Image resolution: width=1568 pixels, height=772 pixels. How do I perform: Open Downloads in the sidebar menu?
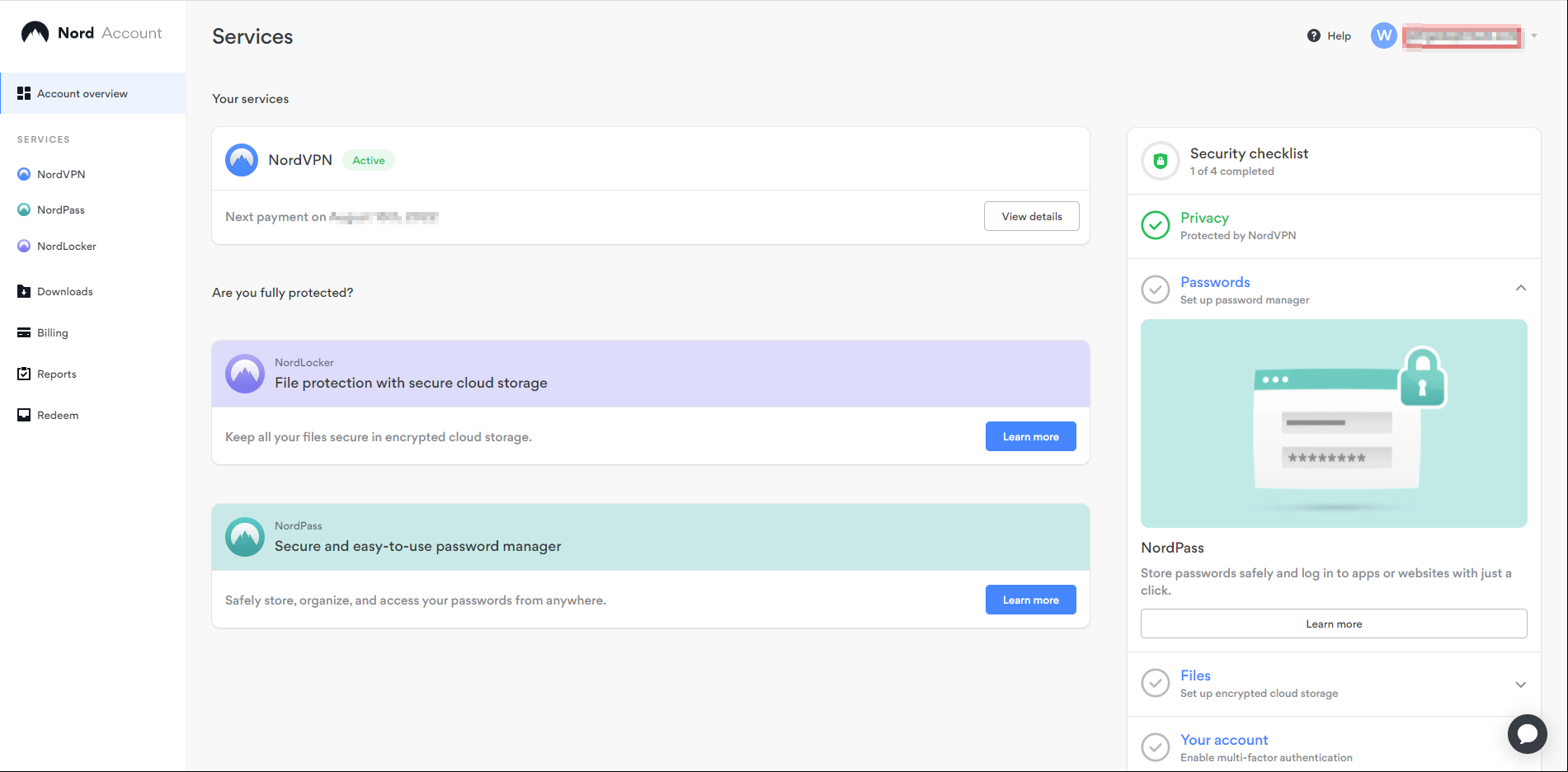[65, 291]
